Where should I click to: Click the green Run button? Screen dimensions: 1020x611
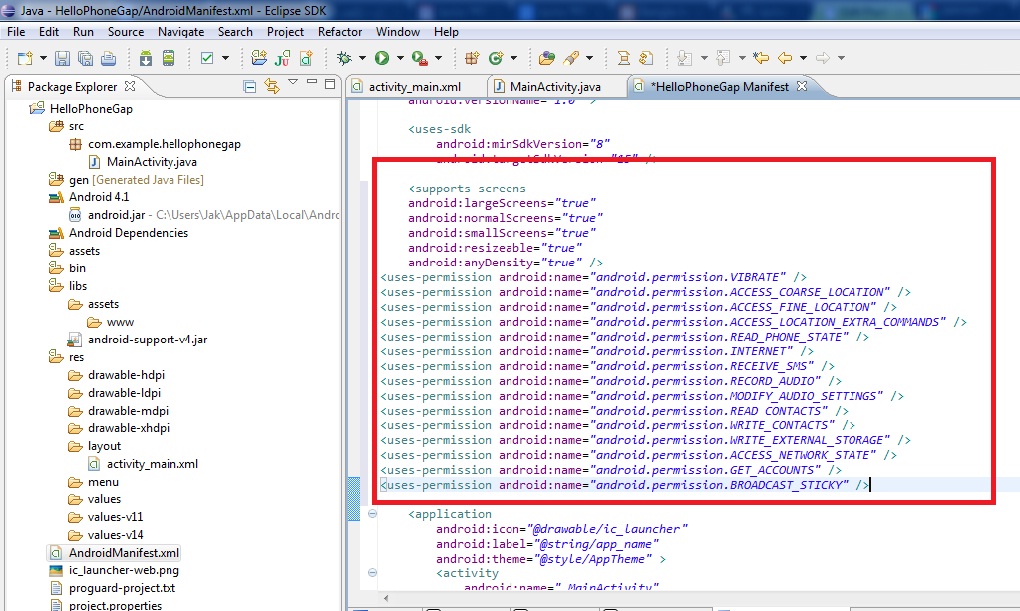click(x=382, y=58)
